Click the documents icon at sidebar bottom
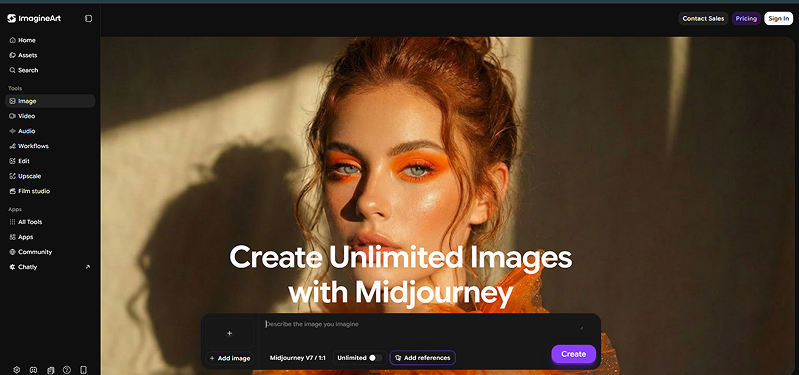The image size is (799, 375). coord(50,370)
